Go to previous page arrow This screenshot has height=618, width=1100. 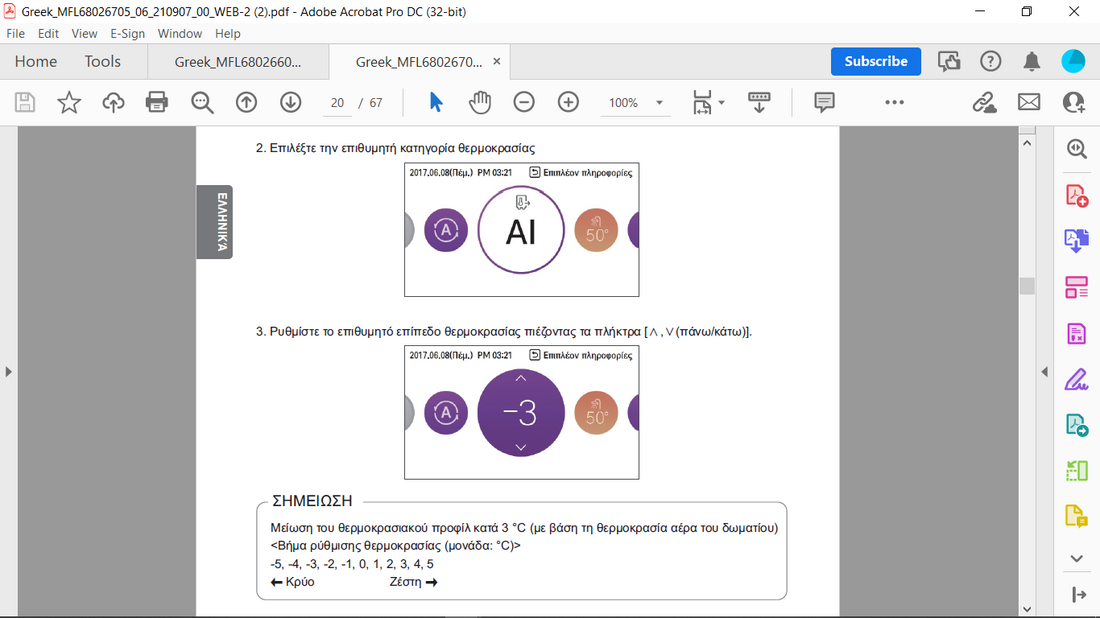point(246,102)
